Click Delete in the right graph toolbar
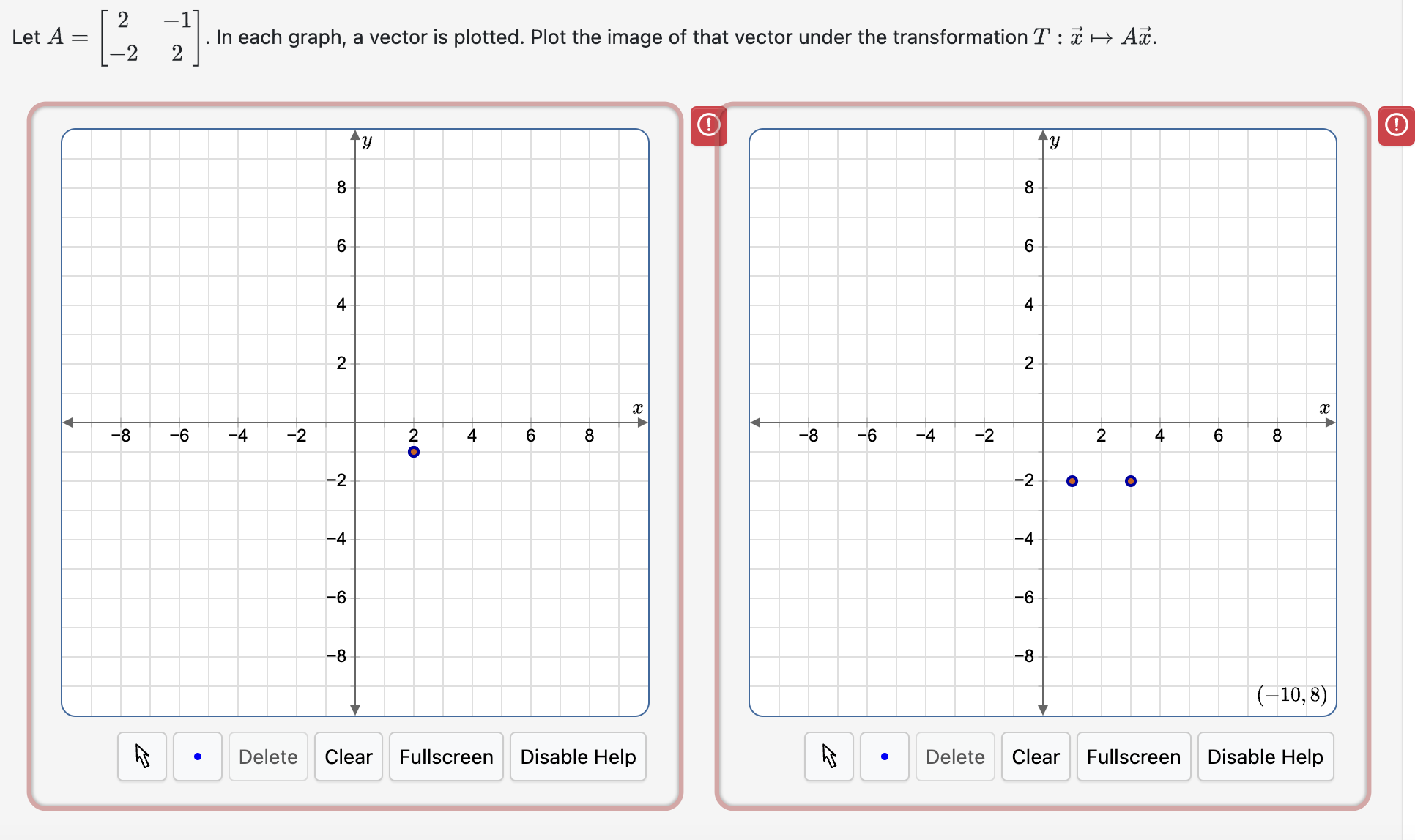 [954, 757]
